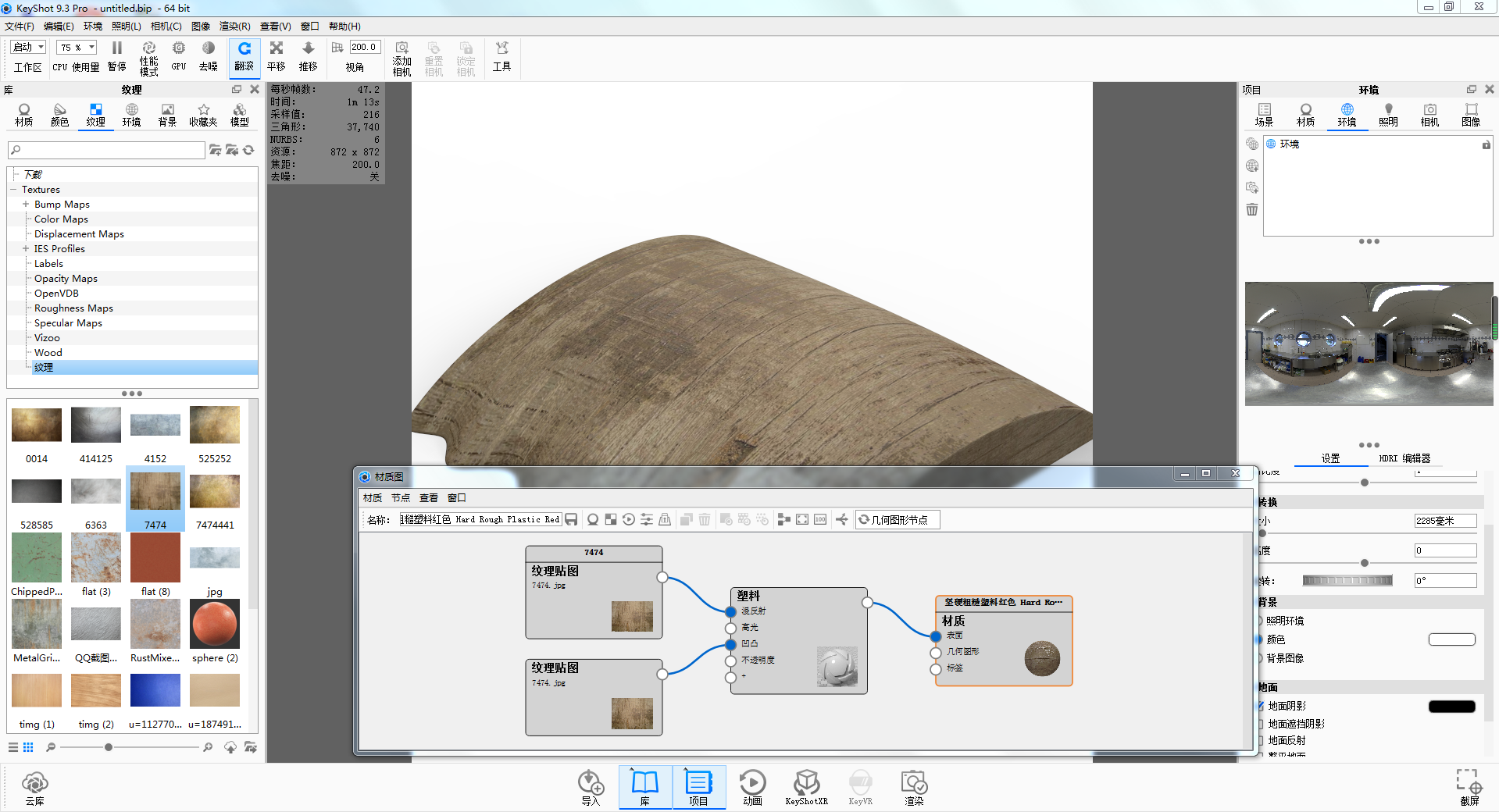
Task: Select the 7474441 texture thumbnail
Action: tap(215, 500)
